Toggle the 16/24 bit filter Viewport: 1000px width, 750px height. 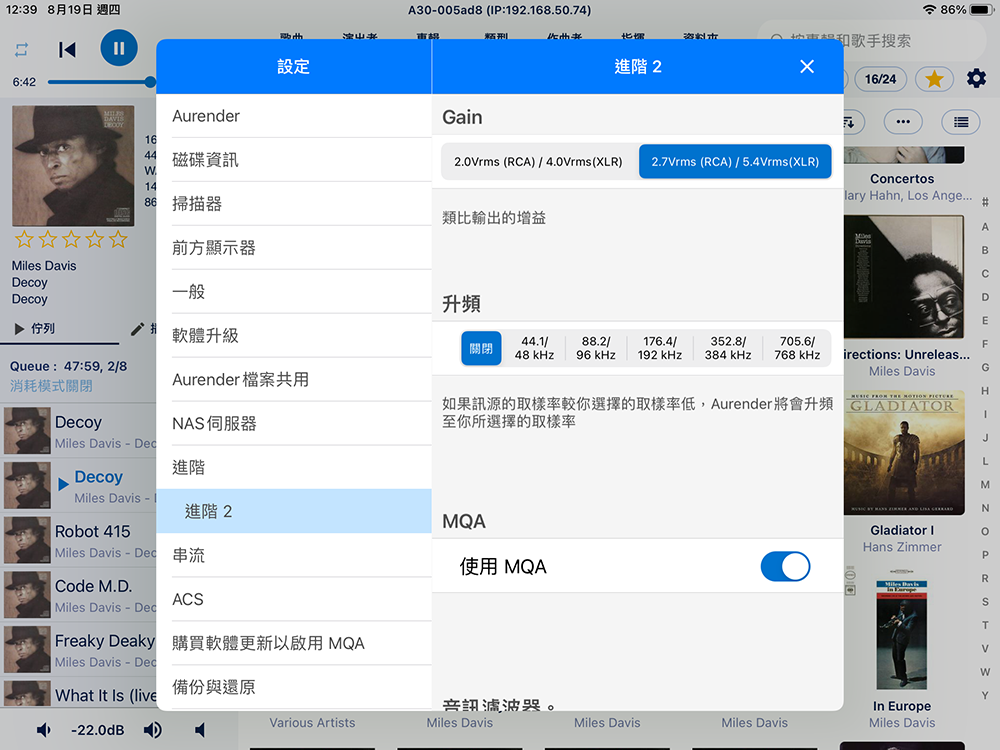[880, 79]
